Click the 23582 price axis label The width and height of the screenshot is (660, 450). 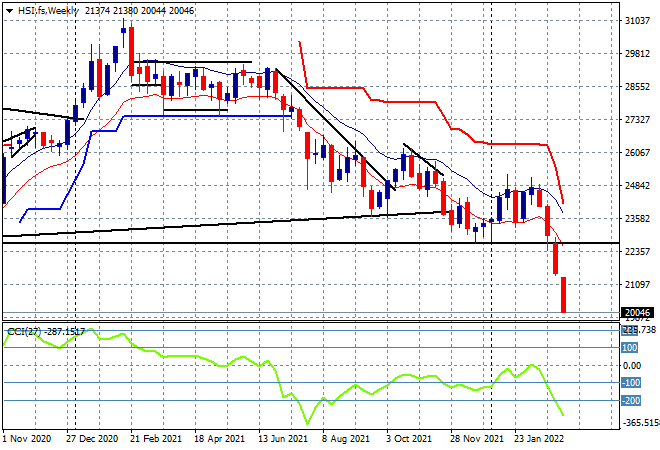point(637,218)
